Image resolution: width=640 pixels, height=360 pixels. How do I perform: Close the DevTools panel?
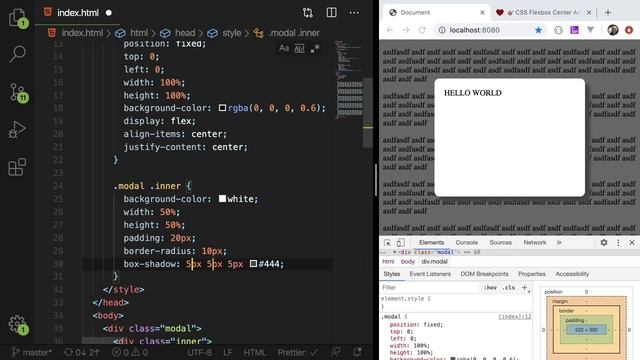632,242
